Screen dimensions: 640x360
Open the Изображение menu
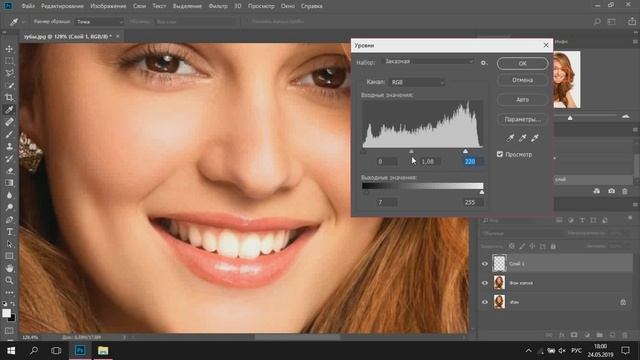click(108, 6)
